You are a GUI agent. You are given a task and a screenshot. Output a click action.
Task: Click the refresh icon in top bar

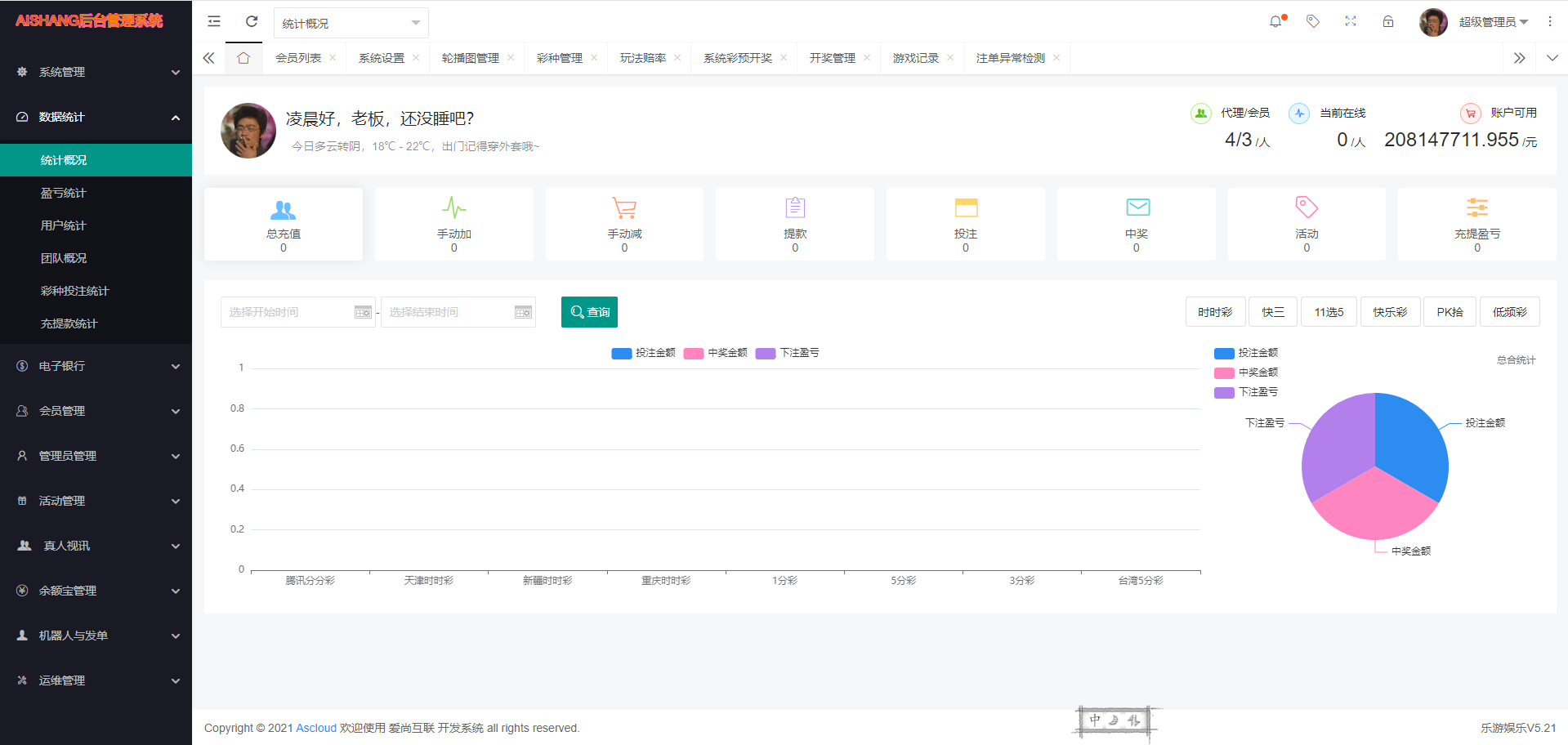pos(252,22)
